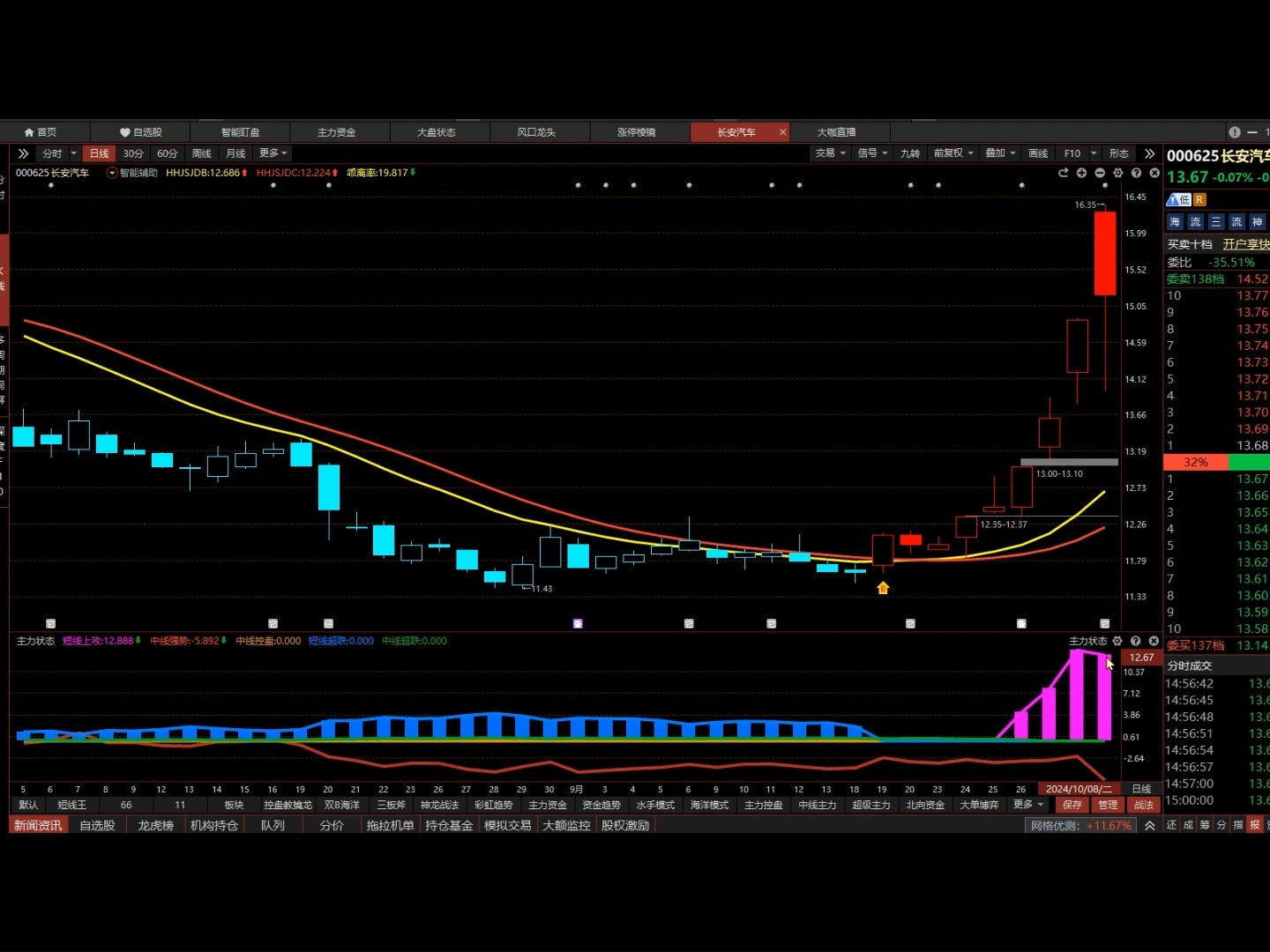Click the orange R badge
Image resolution: width=1270 pixels, height=952 pixels.
pyautogui.click(x=1199, y=200)
